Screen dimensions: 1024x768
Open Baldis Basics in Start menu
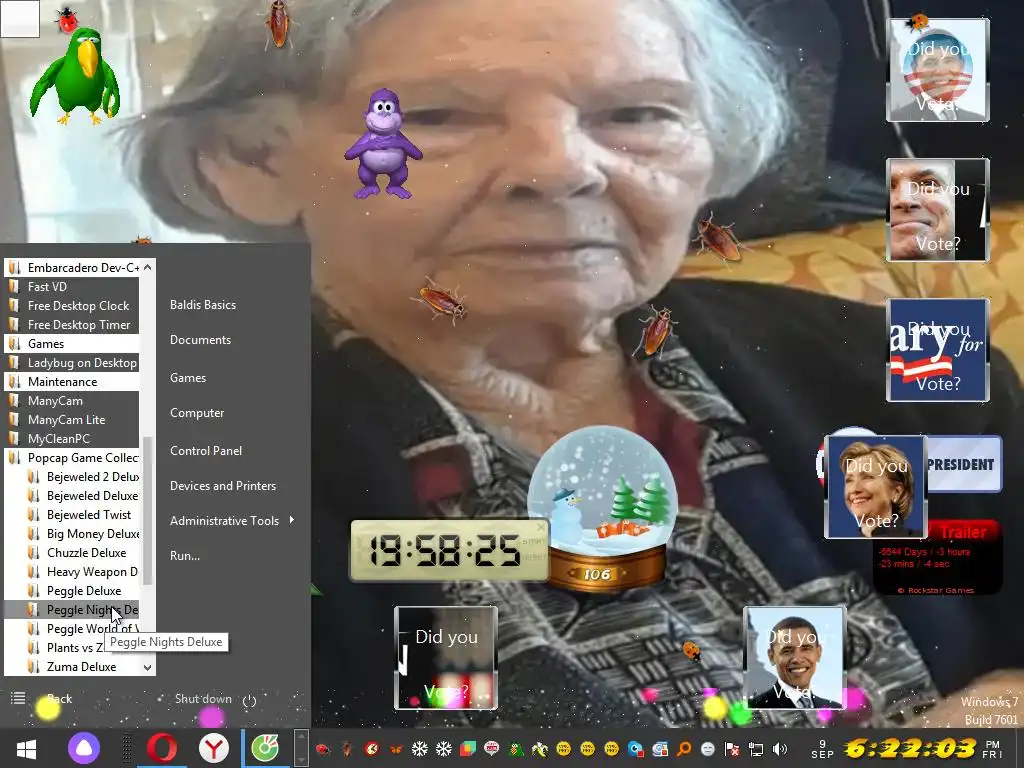(203, 305)
